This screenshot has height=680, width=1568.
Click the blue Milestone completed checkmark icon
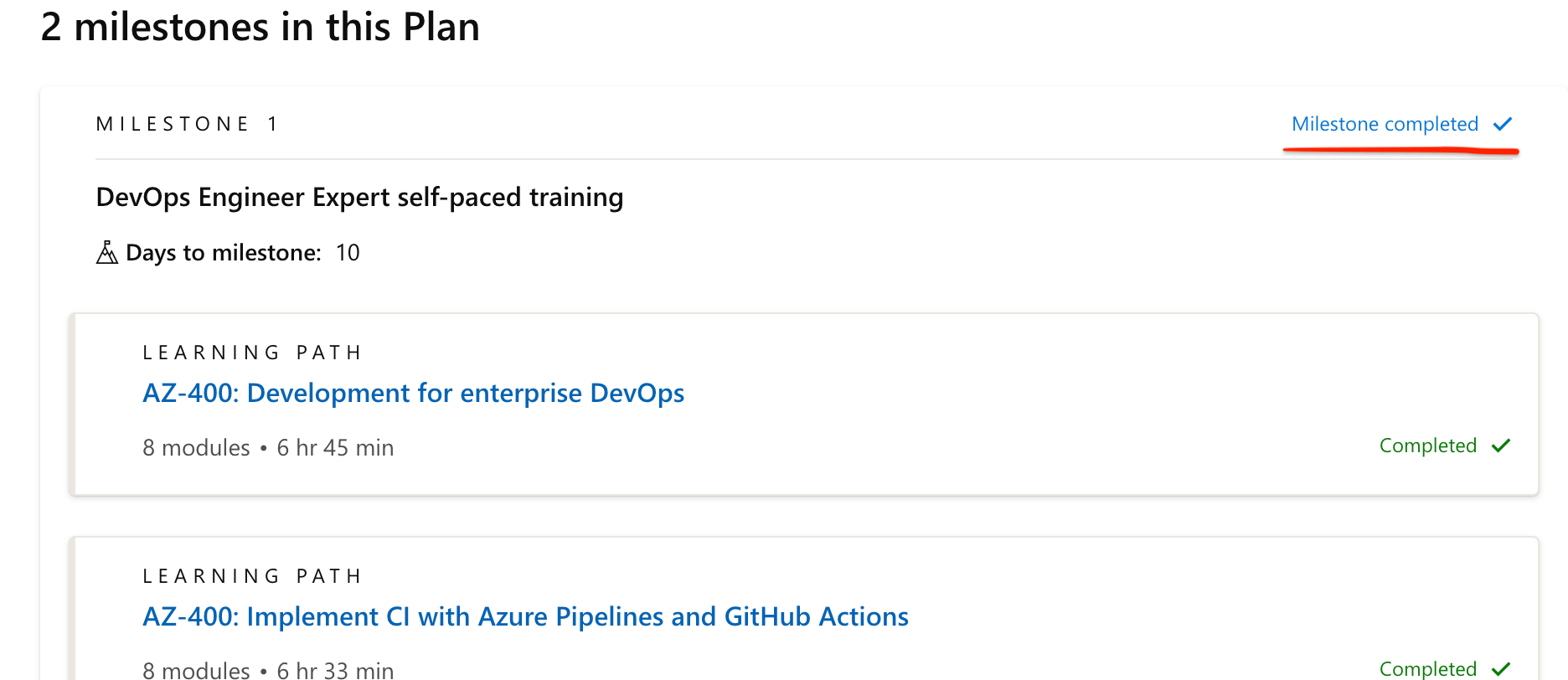1503,124
